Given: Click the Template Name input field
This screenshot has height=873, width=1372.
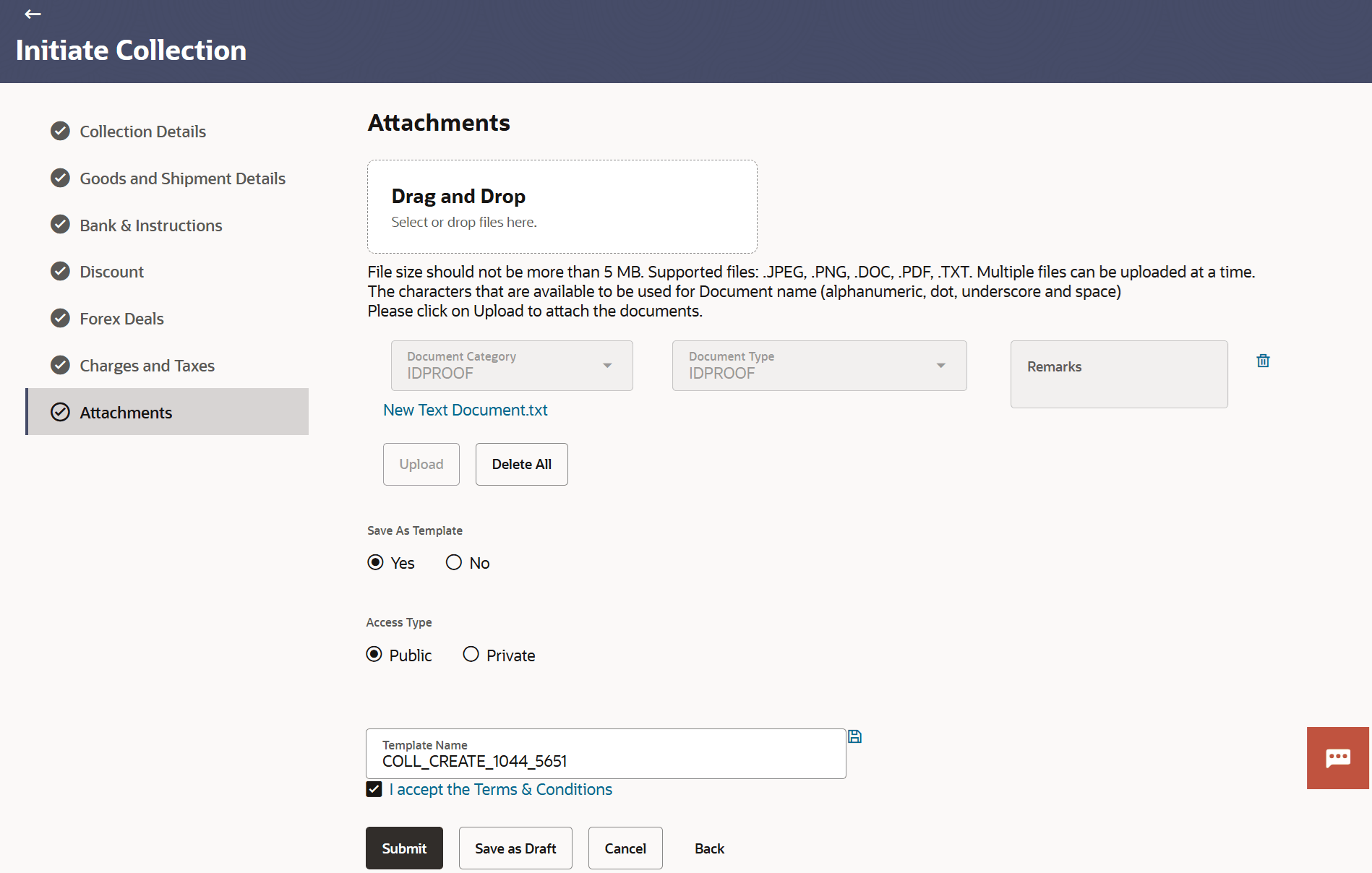Looking at the screenshot, I should click(606, 761).
